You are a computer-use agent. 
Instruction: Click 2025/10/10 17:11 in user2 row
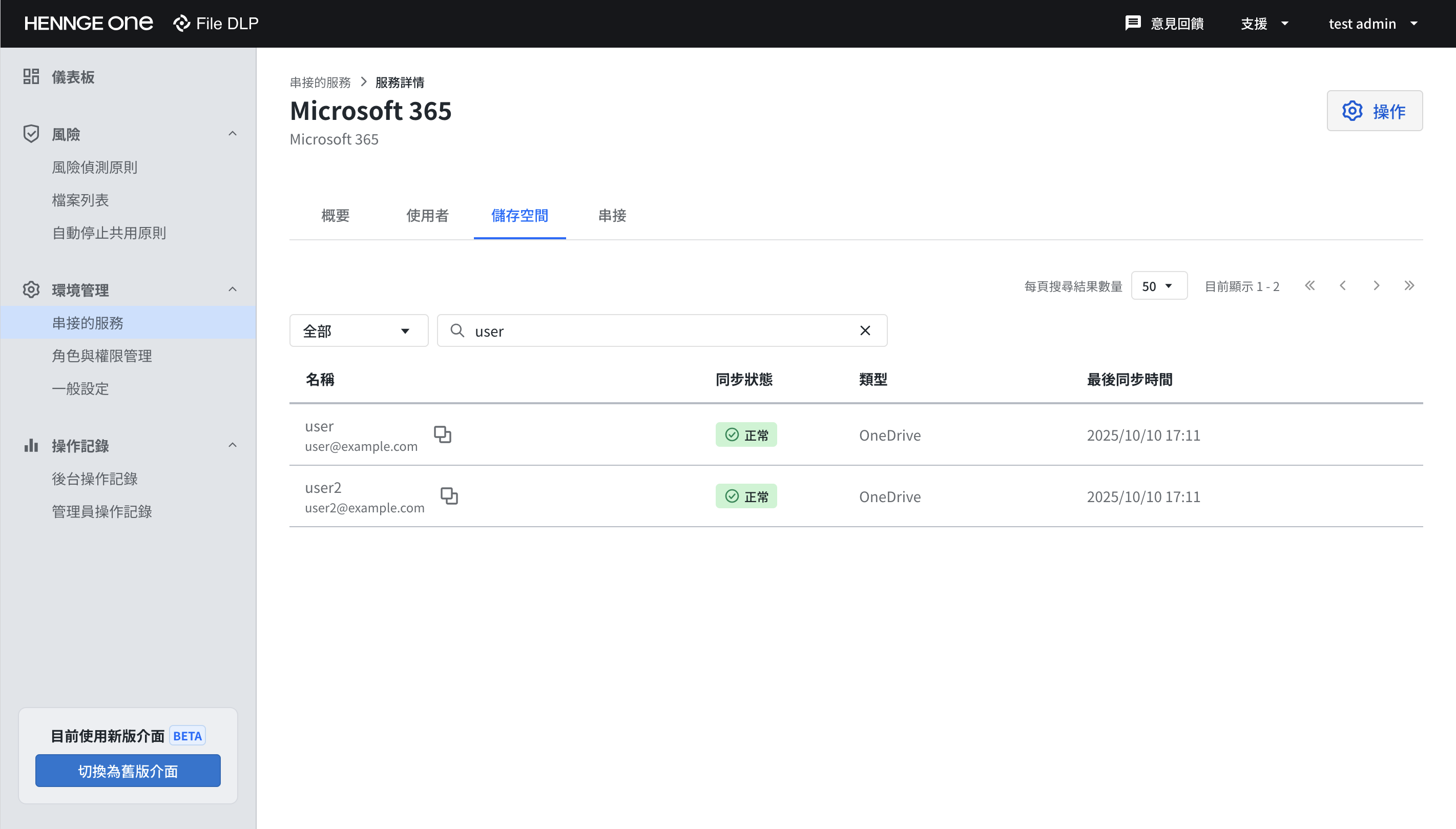1143,497
